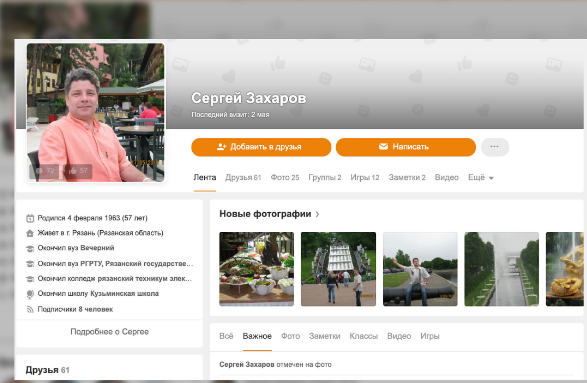Click graduation cap icon beside колледж рязанский техникум
This screenshot has height=383, width=587.
click(30, 279)
